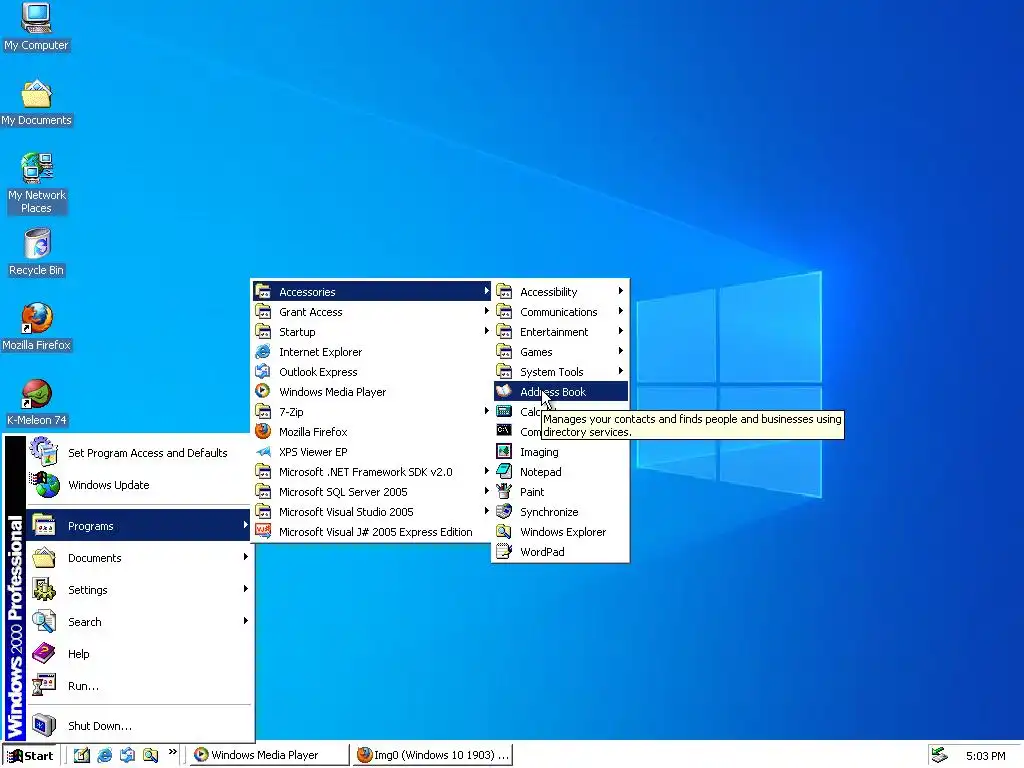Open the System Tools submenu under Accessories

560,372
